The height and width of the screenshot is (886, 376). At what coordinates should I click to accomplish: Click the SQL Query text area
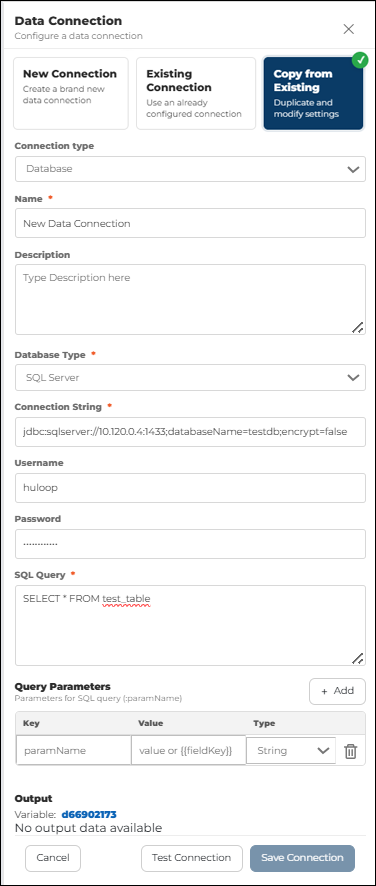pos(190,626)
